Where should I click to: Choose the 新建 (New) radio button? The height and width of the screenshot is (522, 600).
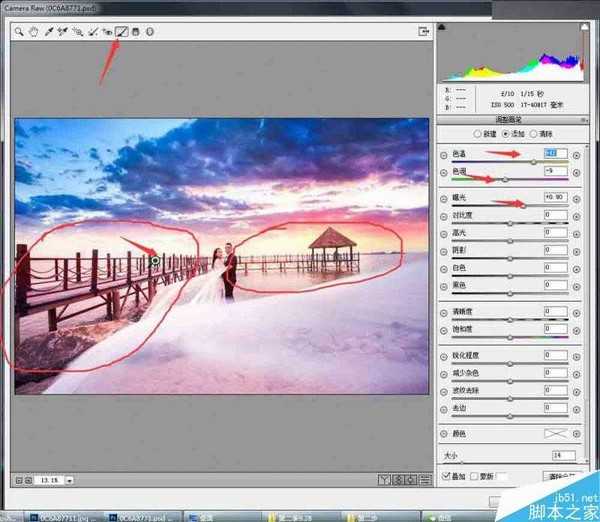[x=477, y=134]
